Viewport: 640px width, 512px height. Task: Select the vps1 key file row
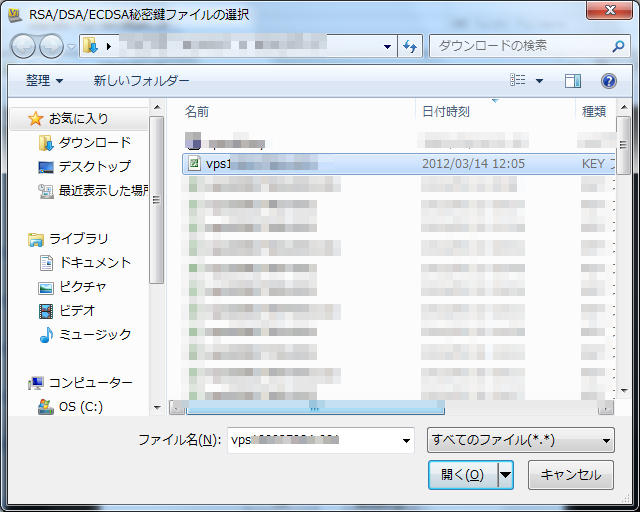pyautogui.click(x=399, y=164)
